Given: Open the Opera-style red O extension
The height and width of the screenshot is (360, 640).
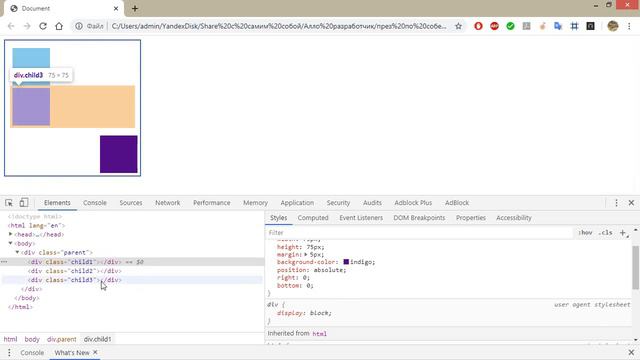Looking at the screenshot, I should 478,26.
